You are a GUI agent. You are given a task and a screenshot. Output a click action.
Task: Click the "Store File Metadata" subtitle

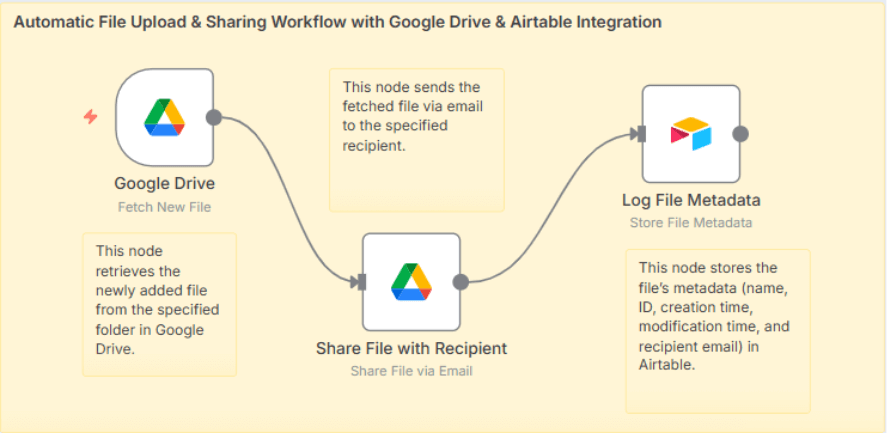(691, 223)
